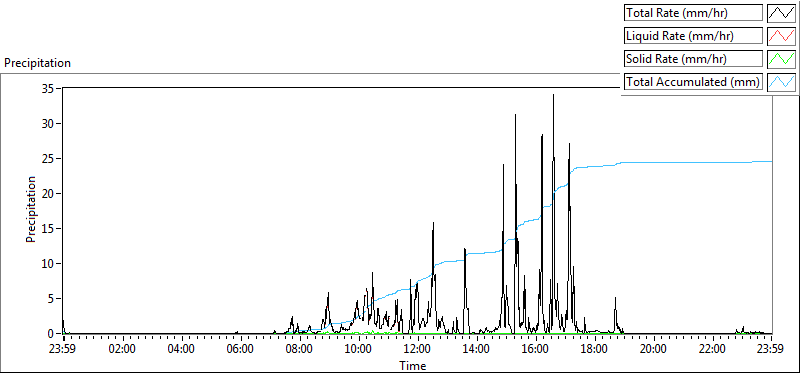The width and height of the screenshot is (800, 373).
Task: Click the 0 minimum value on the Y scale
Action: tap(53, 334)
